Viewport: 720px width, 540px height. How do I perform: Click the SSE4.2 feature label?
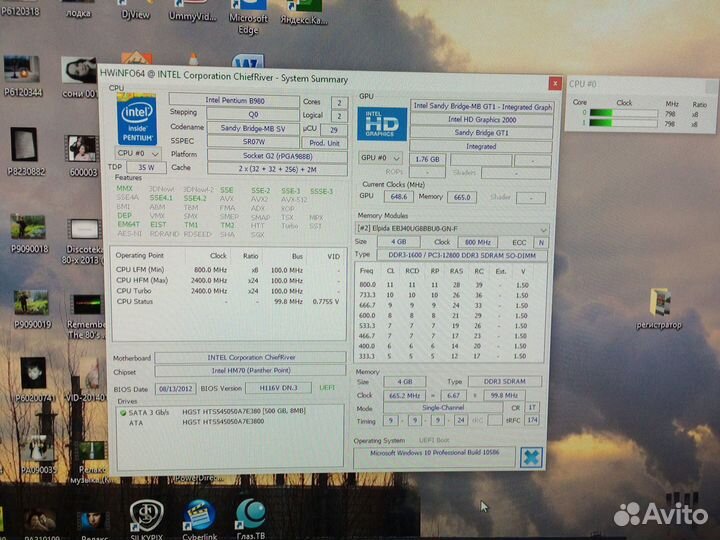pos(195,199)
